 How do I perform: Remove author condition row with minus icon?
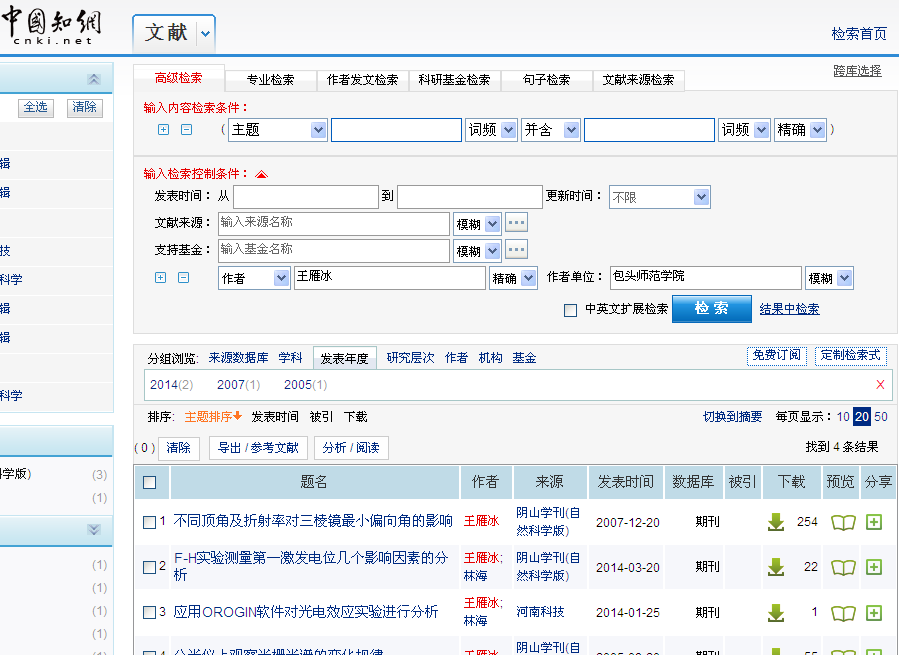[x=184, y=278]
